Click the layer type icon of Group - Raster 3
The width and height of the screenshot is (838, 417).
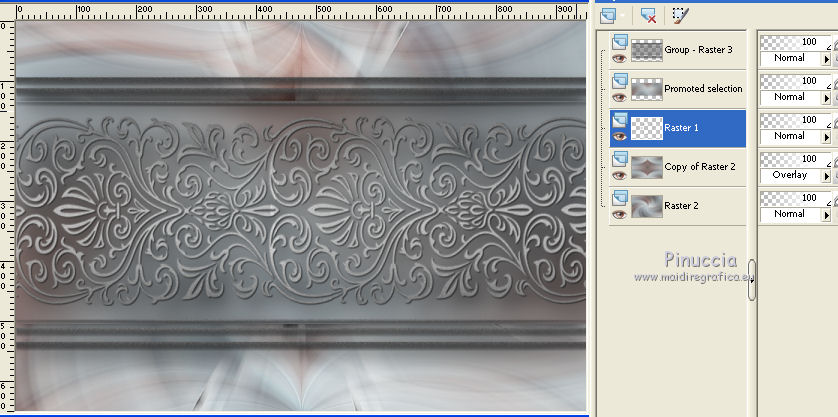click(620, 42)
